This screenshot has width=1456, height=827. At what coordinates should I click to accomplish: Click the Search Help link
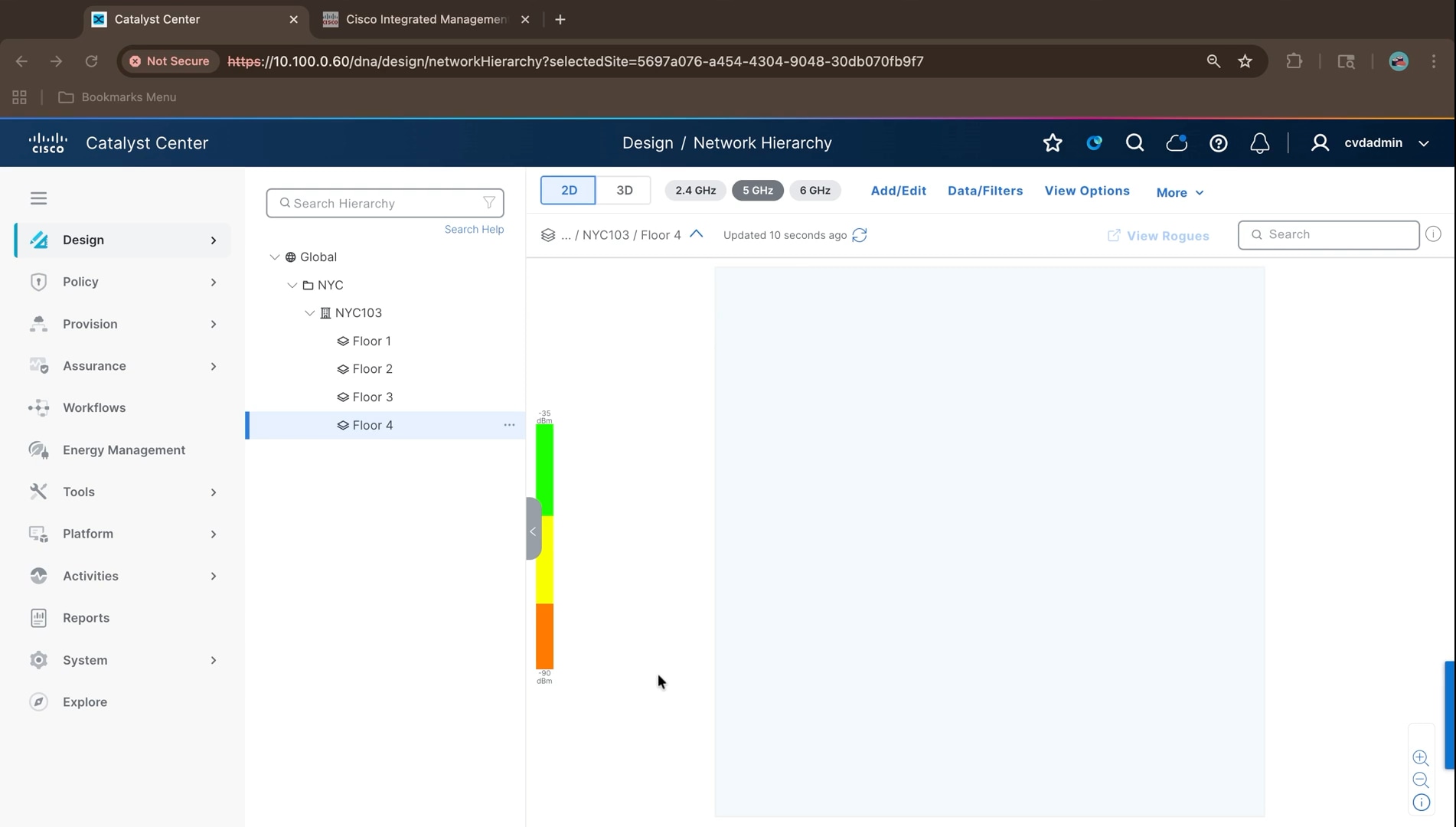click(x=474, y=229)
